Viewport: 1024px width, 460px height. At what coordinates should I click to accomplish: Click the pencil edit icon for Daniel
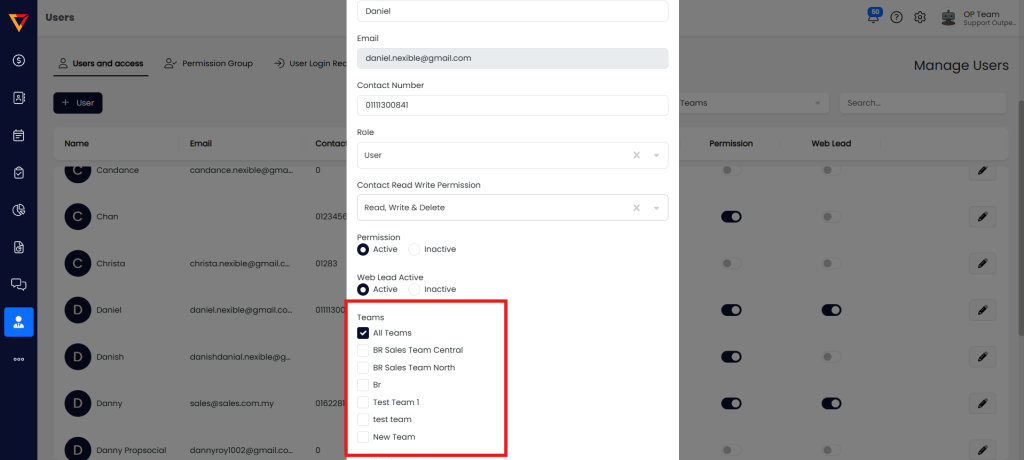coord(982,310)
